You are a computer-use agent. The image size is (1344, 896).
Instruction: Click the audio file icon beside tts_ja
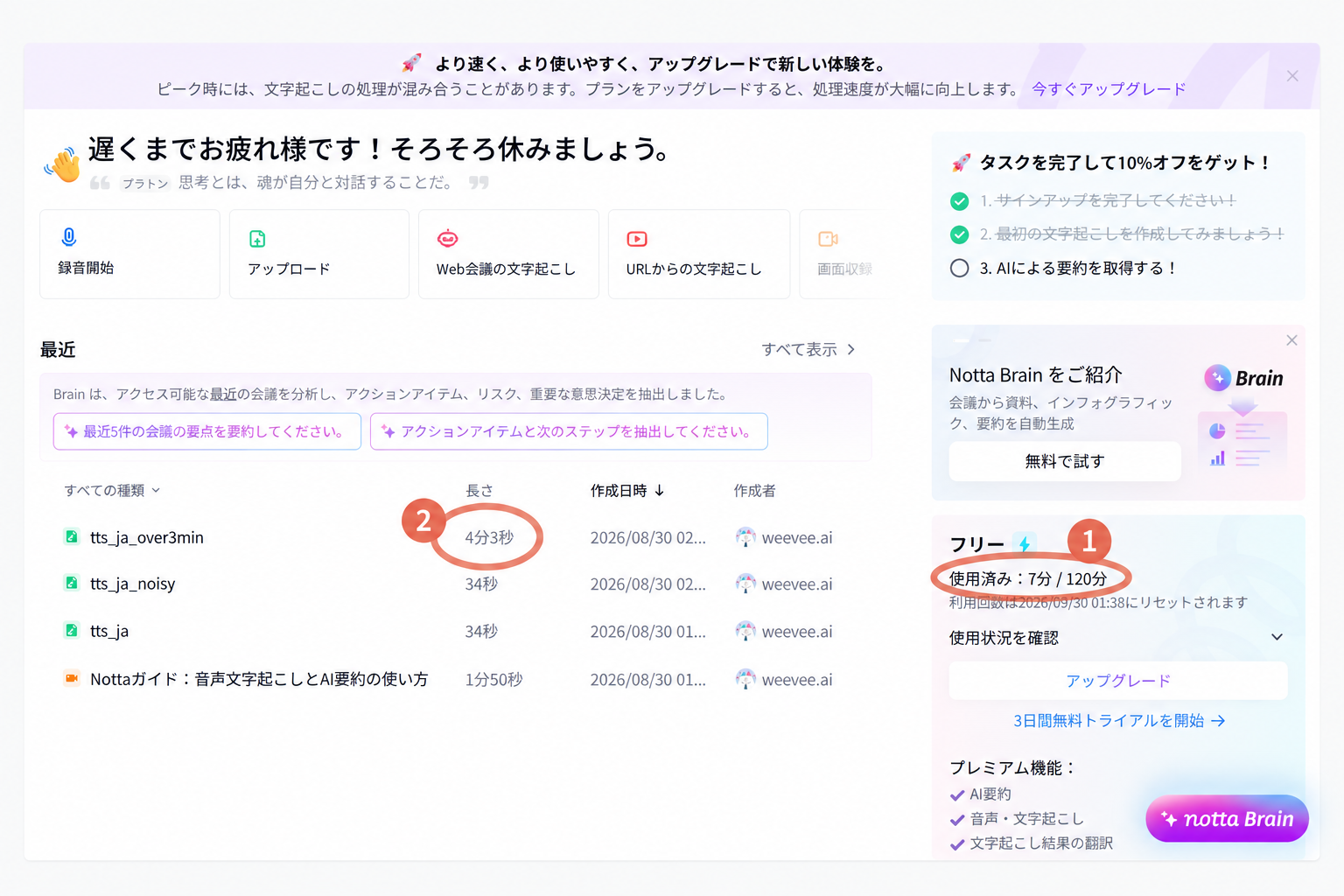click(x=72, y=630)
